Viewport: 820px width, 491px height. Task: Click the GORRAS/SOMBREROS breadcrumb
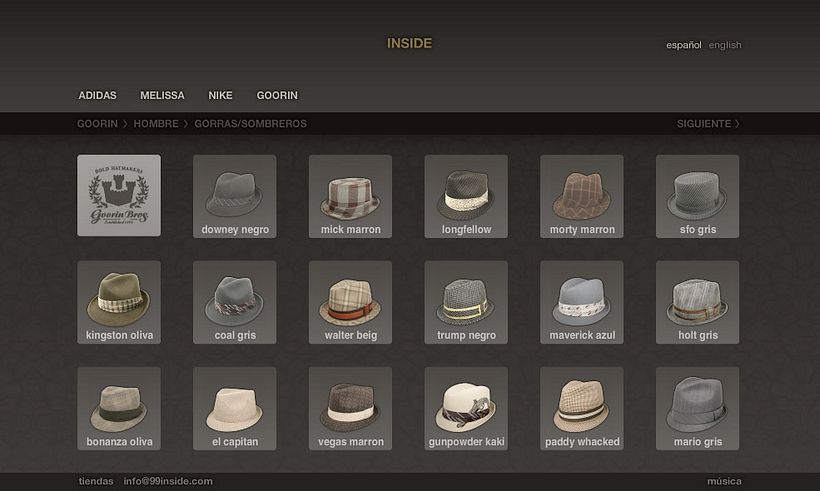250,124
